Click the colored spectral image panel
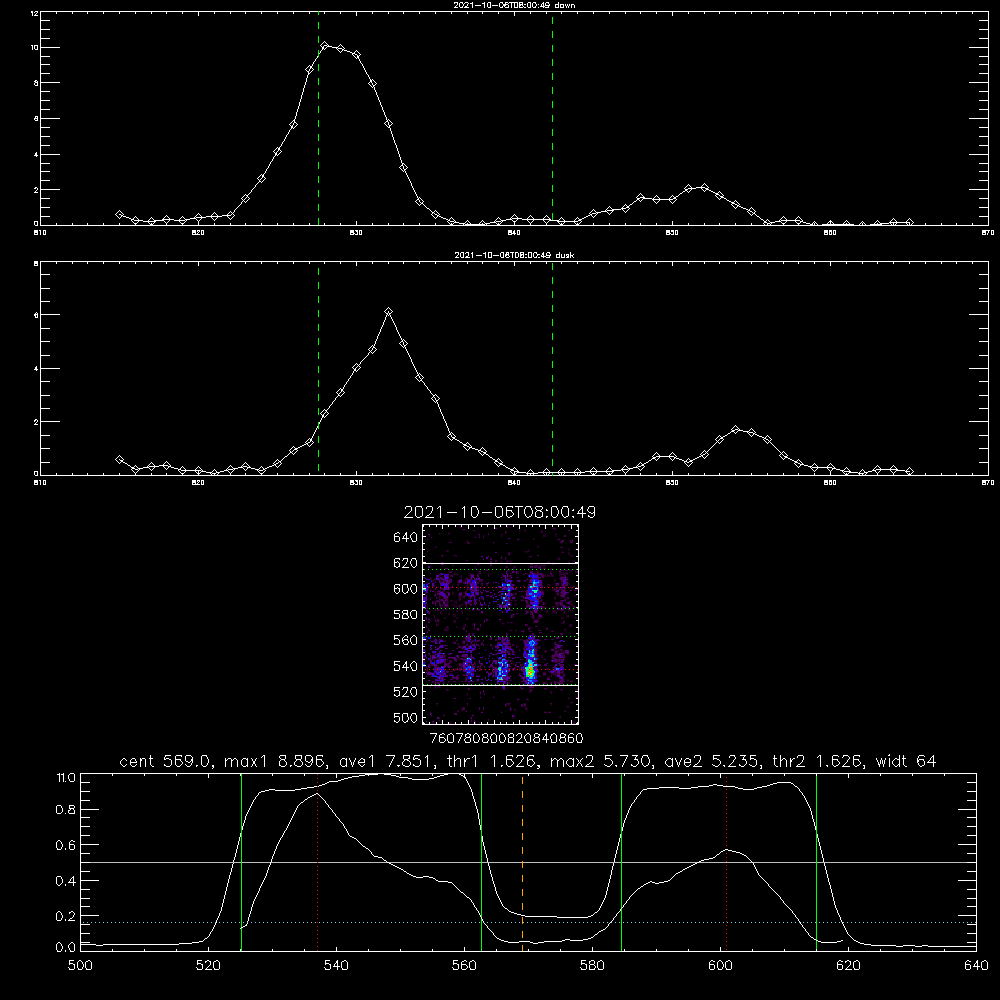The height and width of the screenshot is (1000, 1000). pyautogui.click(x=501, y=624)
